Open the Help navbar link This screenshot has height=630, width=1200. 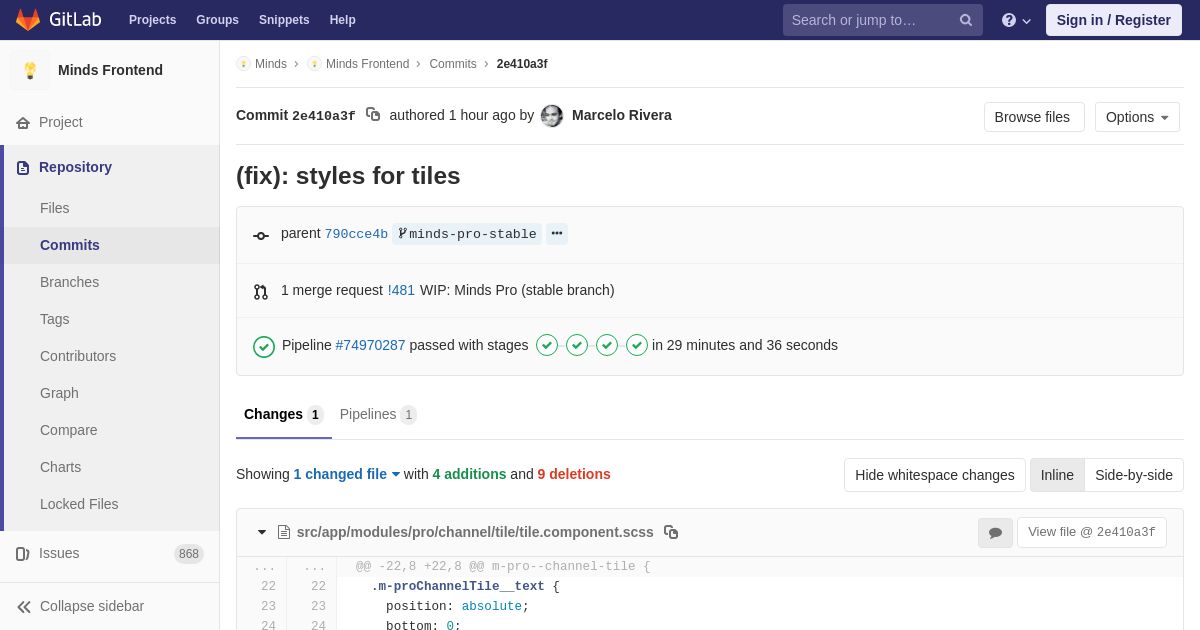(343, 20)
